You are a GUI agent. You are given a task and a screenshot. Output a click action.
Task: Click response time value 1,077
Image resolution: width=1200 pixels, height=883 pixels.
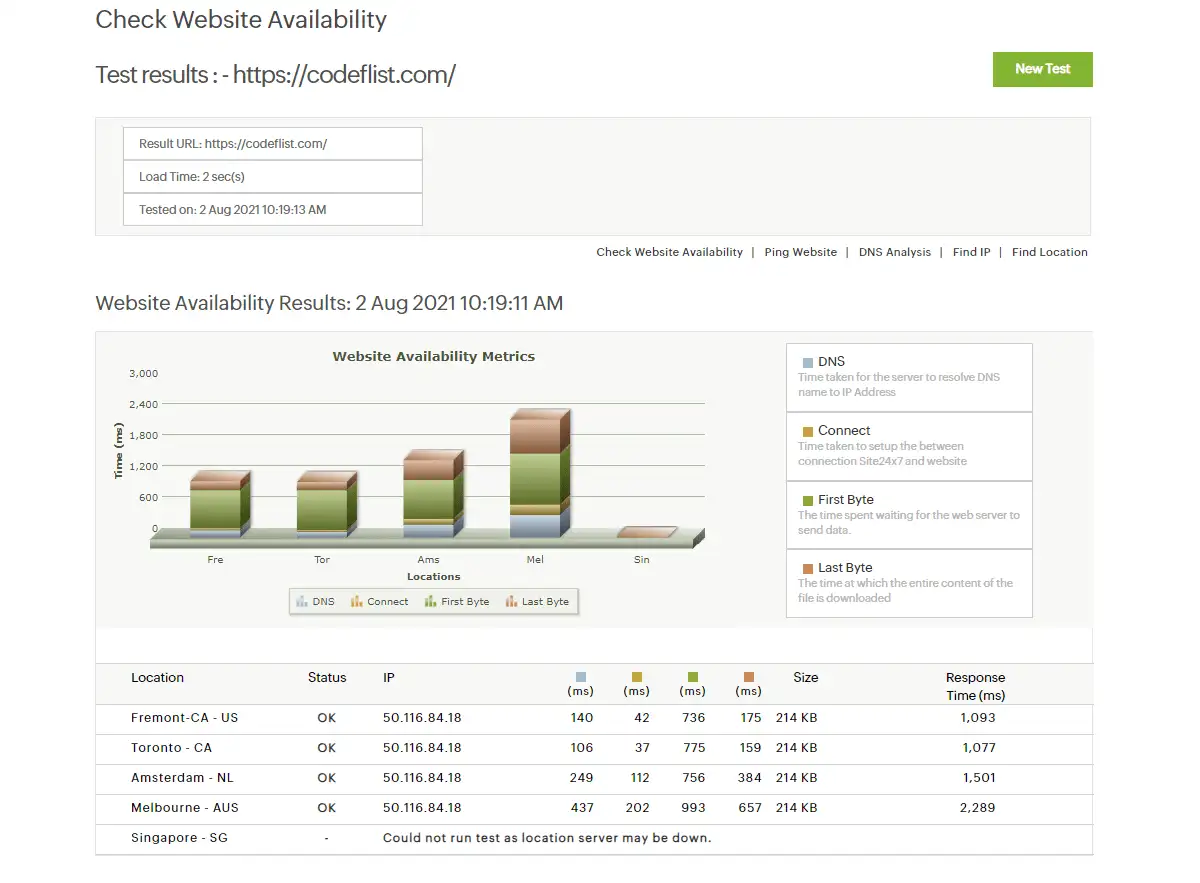(x=978, y=748)
